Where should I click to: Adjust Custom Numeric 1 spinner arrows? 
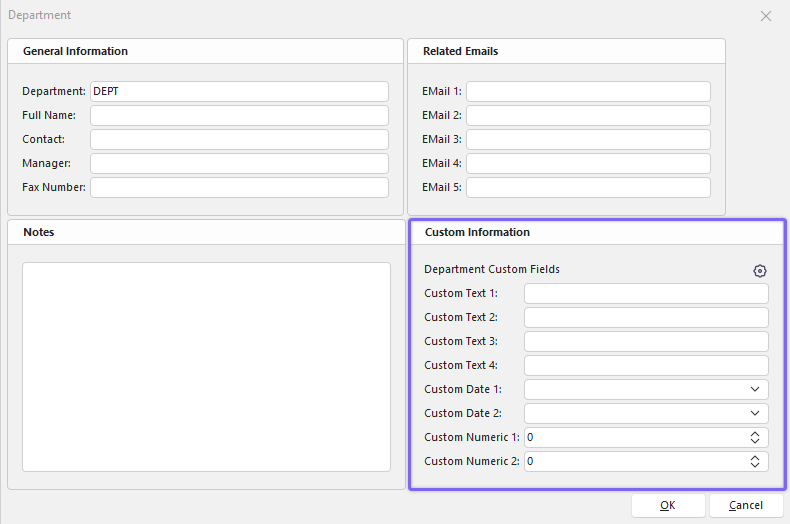755,437
